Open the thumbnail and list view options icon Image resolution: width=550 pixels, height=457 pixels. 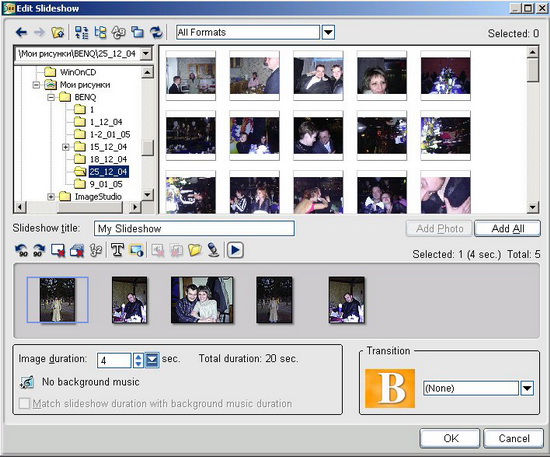pyautogui.click(x=82, y=33)
